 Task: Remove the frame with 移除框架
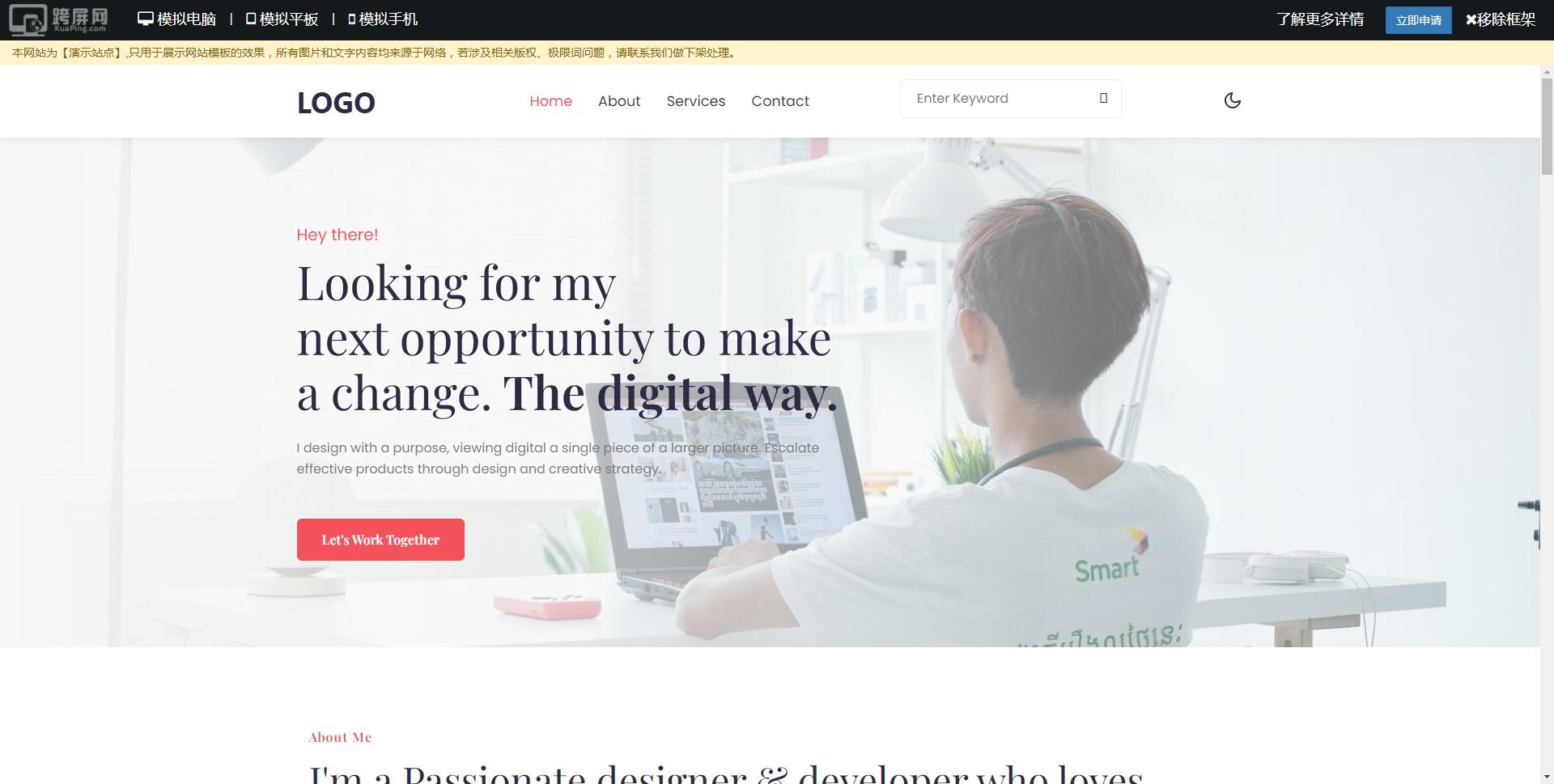[x=1501, y=19]
